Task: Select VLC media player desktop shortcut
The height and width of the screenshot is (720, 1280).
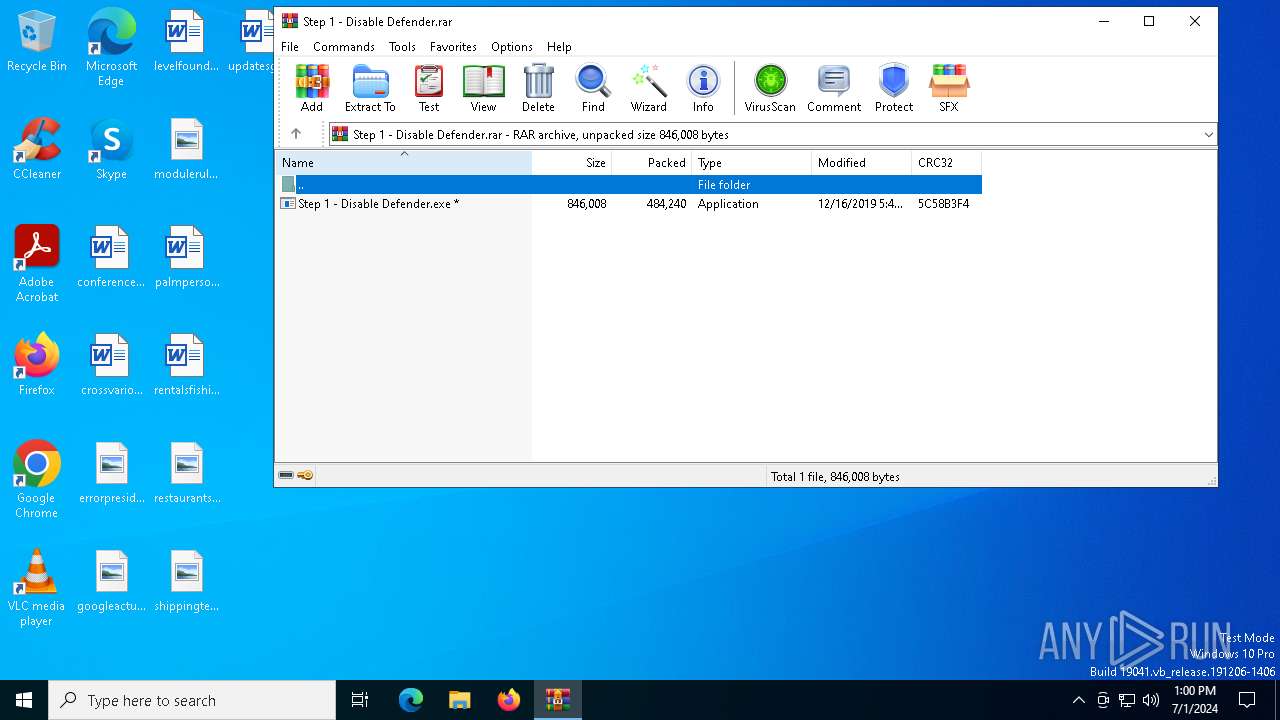Action: [37, 588]
